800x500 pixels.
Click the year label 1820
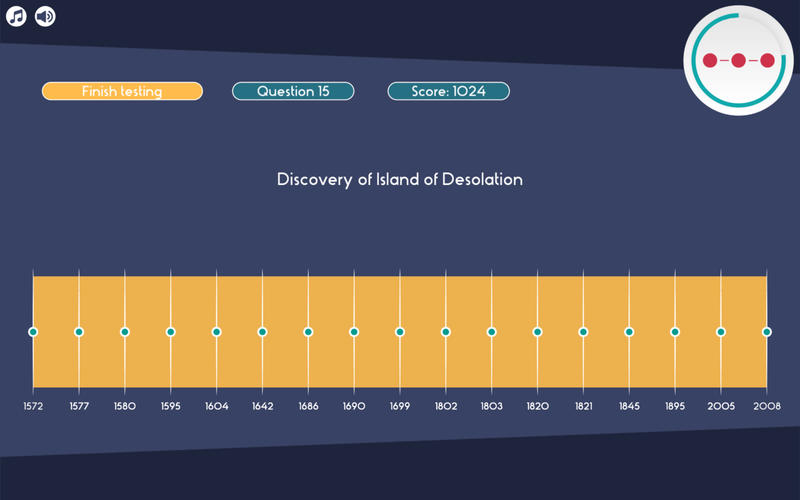(x=537, y=406)
